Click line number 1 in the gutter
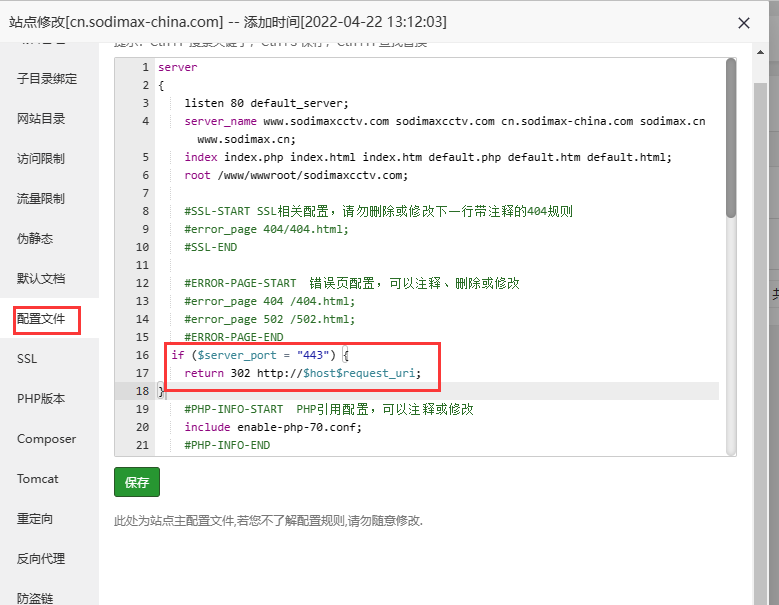 coord(145,67)
